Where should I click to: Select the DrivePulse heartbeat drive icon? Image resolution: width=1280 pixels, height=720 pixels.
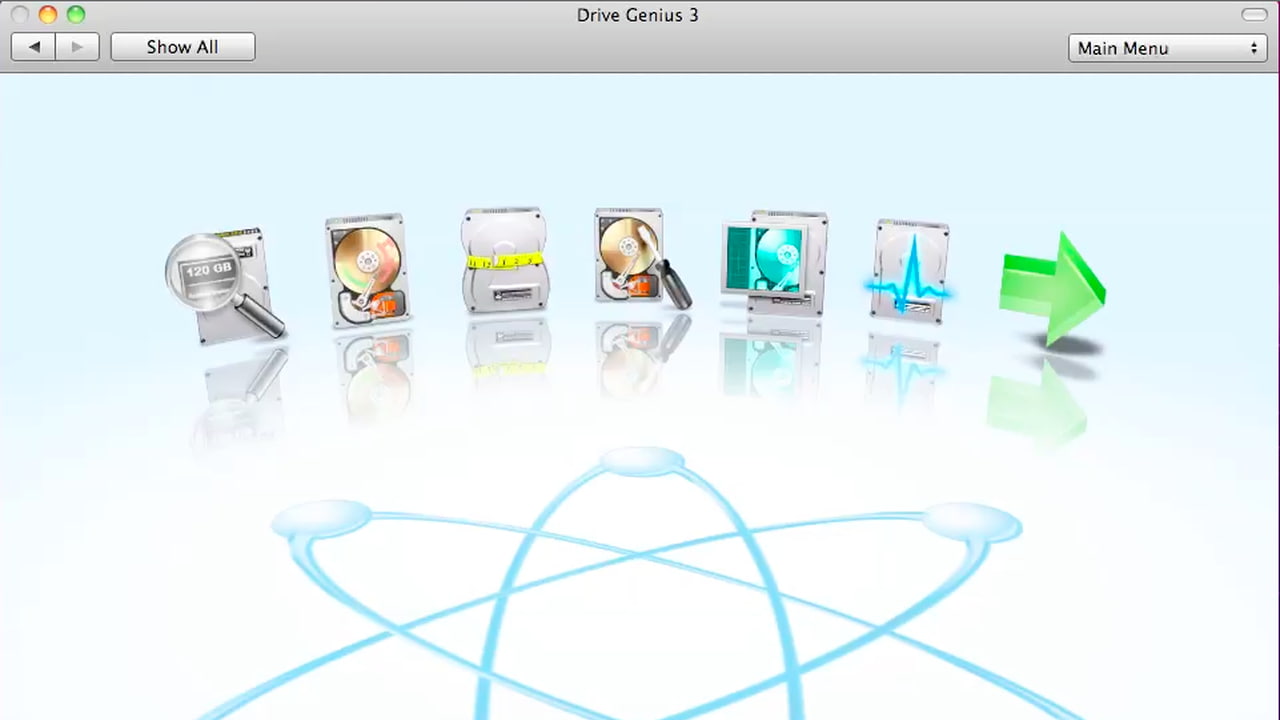pyautogui.click(x=908, y=272)
